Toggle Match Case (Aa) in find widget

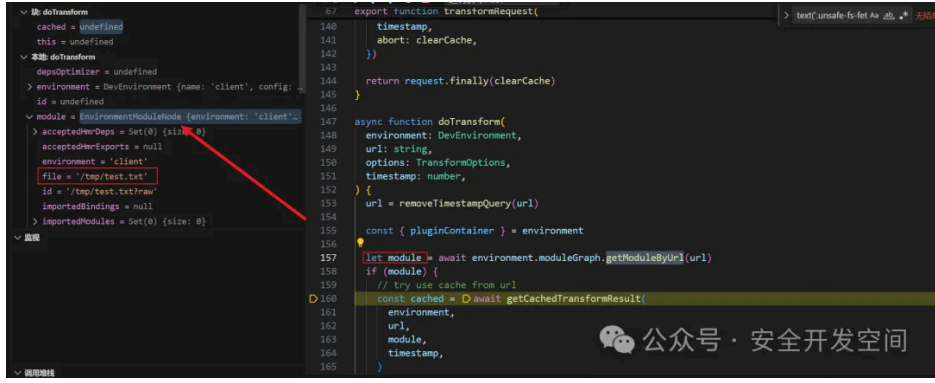(874, 16)
